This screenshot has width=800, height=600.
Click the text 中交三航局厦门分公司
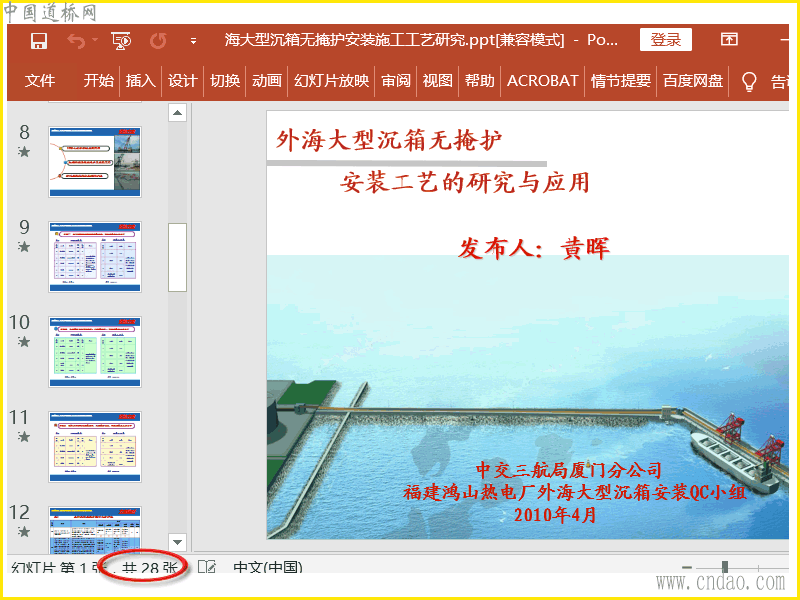point(568,469)
